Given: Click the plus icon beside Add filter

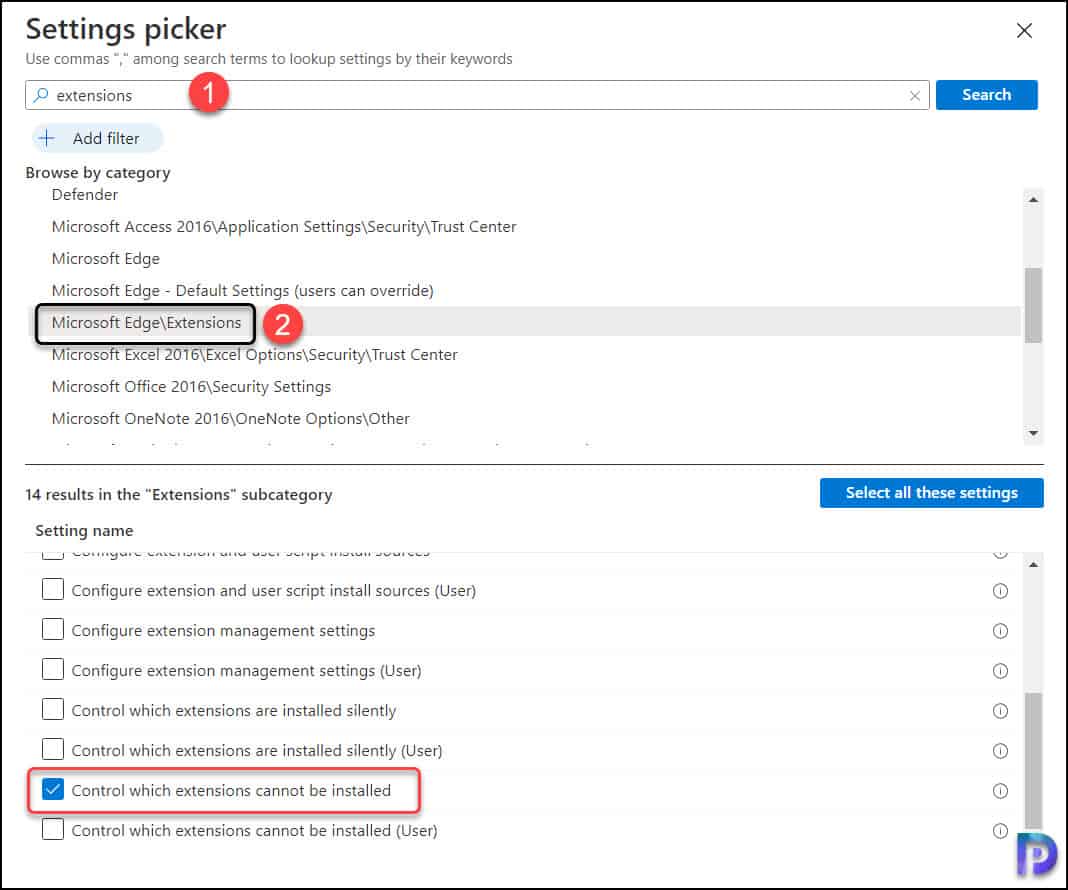Looking at the screenshot, I should tap(48, 138).
